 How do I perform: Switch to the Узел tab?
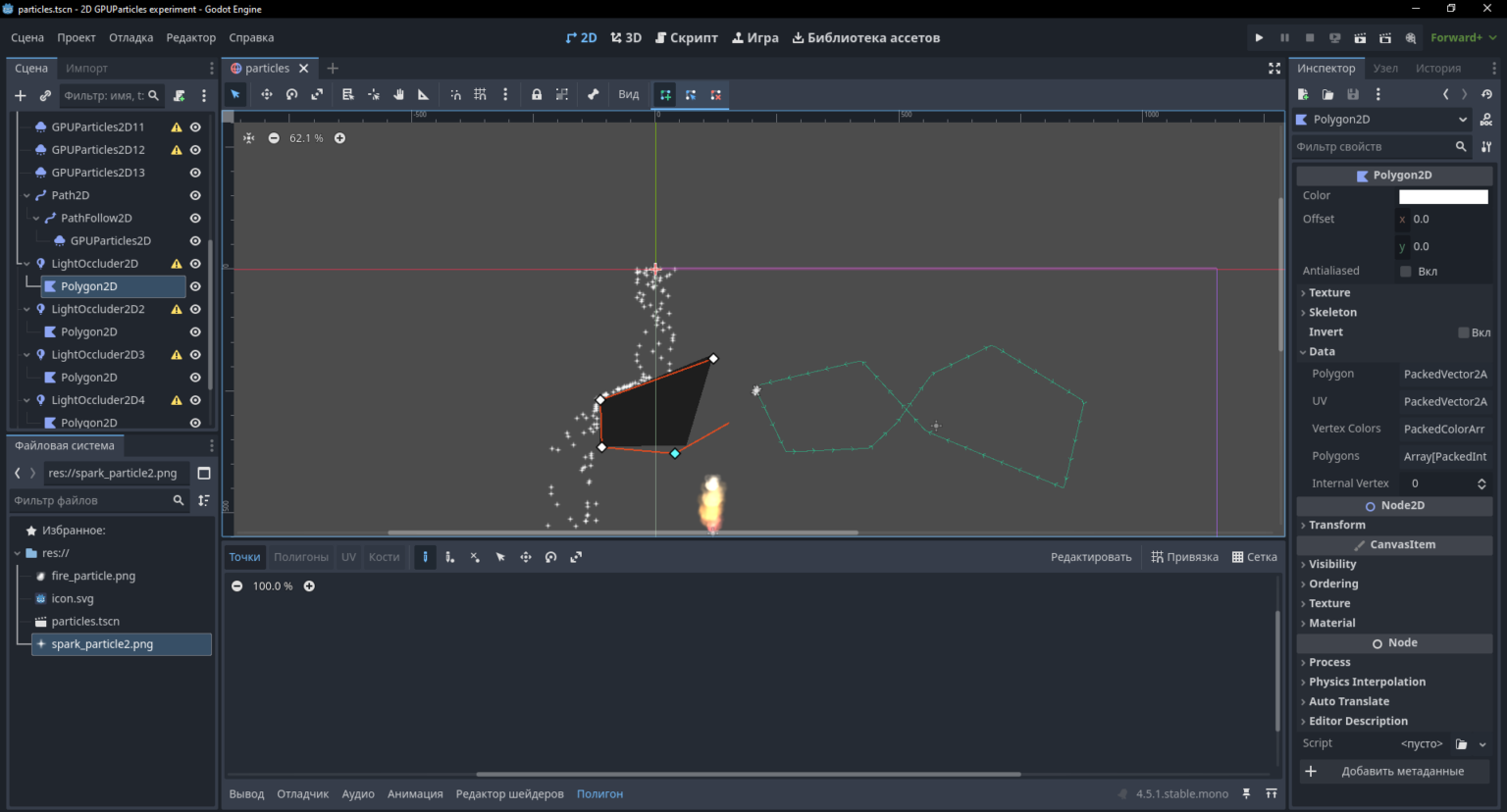[x=1385, y=69]
